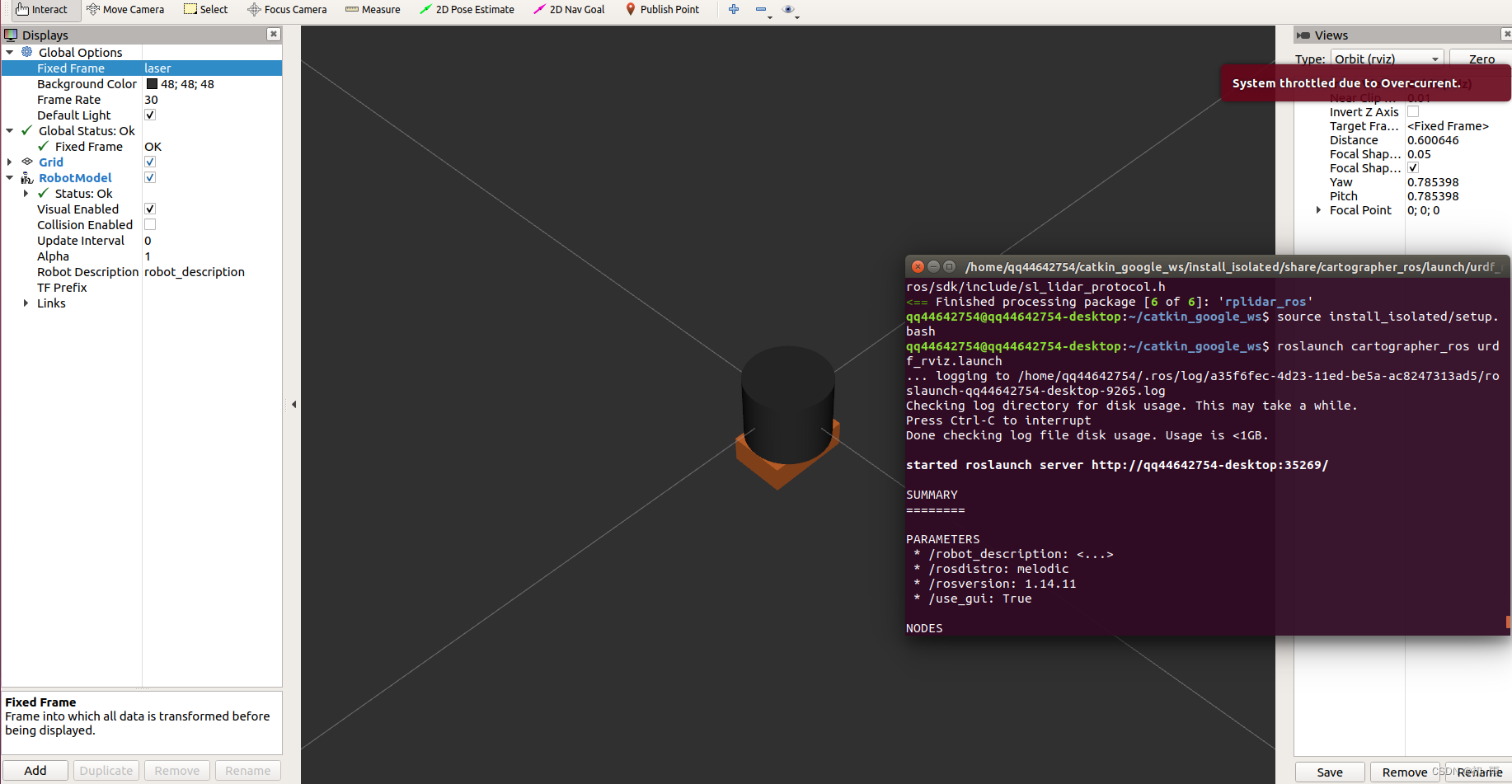The height and width of the screenshot is (784, 1512).
Task: Click the Duplicate display button
Action: [106, 770]
